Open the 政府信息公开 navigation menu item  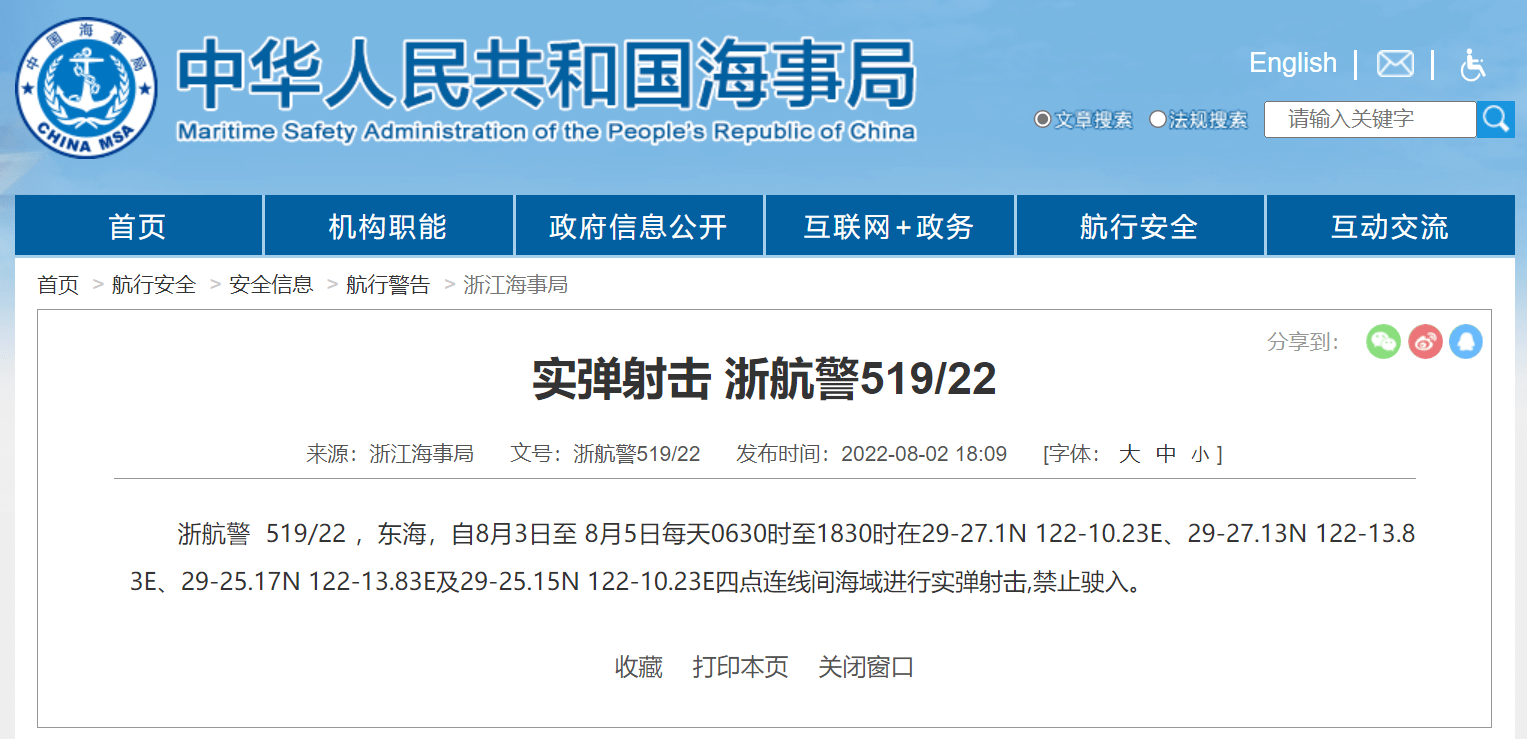638,227
